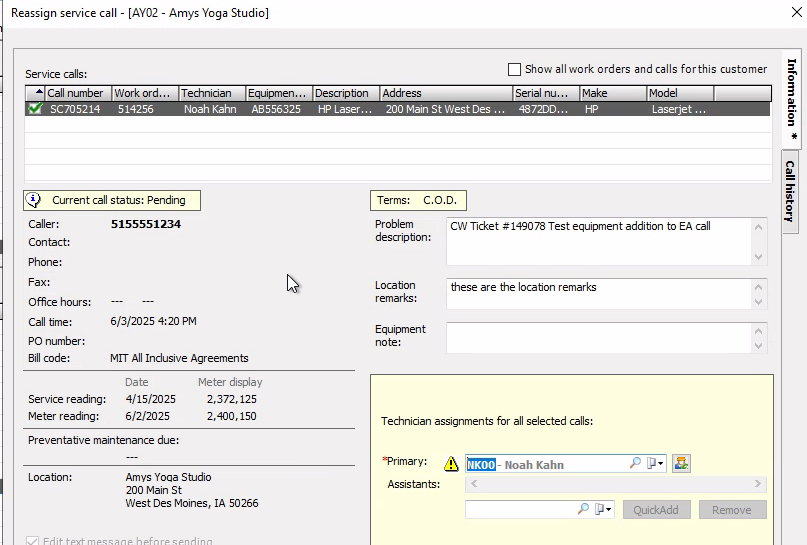Click the sort arrow column header
The image size is (807, 545).
click(35, 93)
